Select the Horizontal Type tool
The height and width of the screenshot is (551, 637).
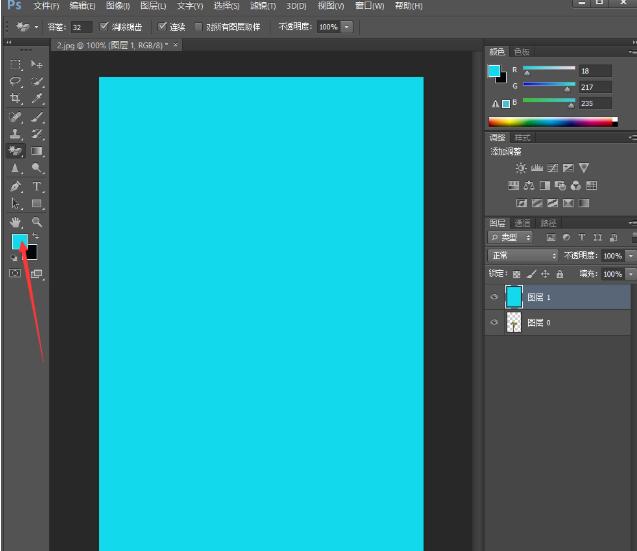[x=37, y=187]
